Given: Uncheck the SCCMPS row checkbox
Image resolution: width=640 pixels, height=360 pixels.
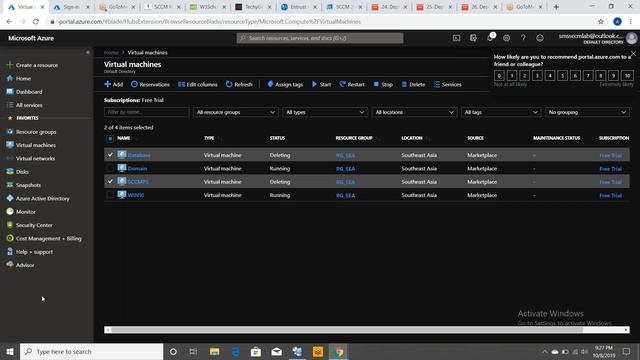Looking at the screenshot, I should [x=110, y=181].
